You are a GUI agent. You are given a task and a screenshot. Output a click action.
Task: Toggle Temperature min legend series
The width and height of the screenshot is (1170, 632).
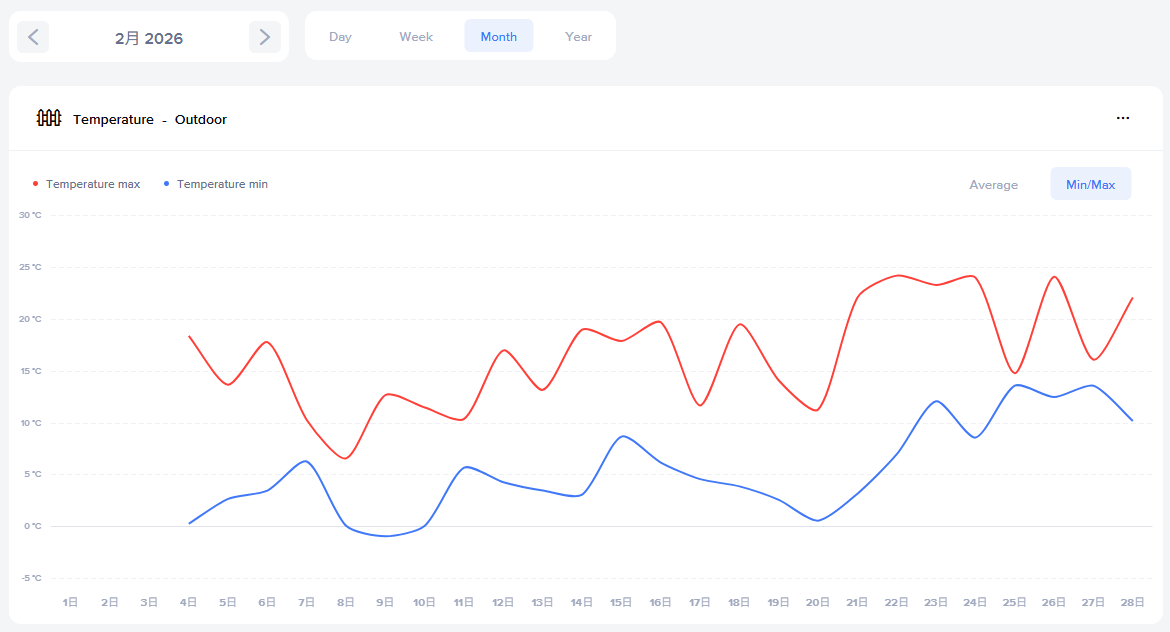[x=222, y=184]
